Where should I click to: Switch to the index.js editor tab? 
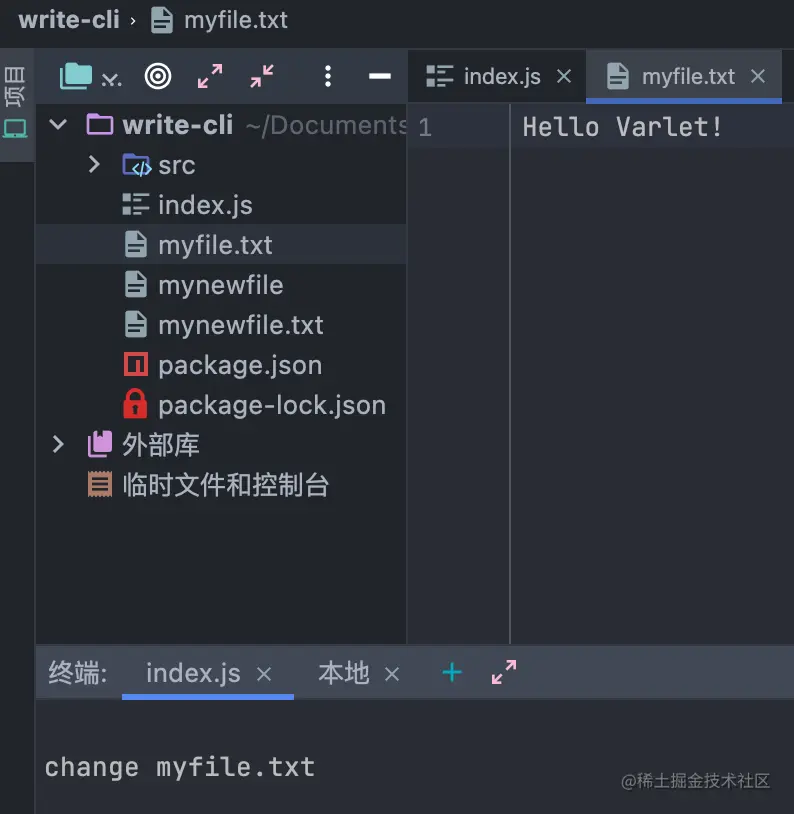coord(501,77)
